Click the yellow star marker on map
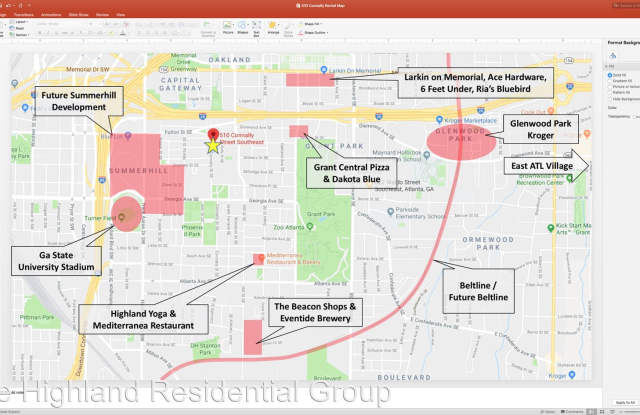Screen dimensions: 640x415 point(213,146)
